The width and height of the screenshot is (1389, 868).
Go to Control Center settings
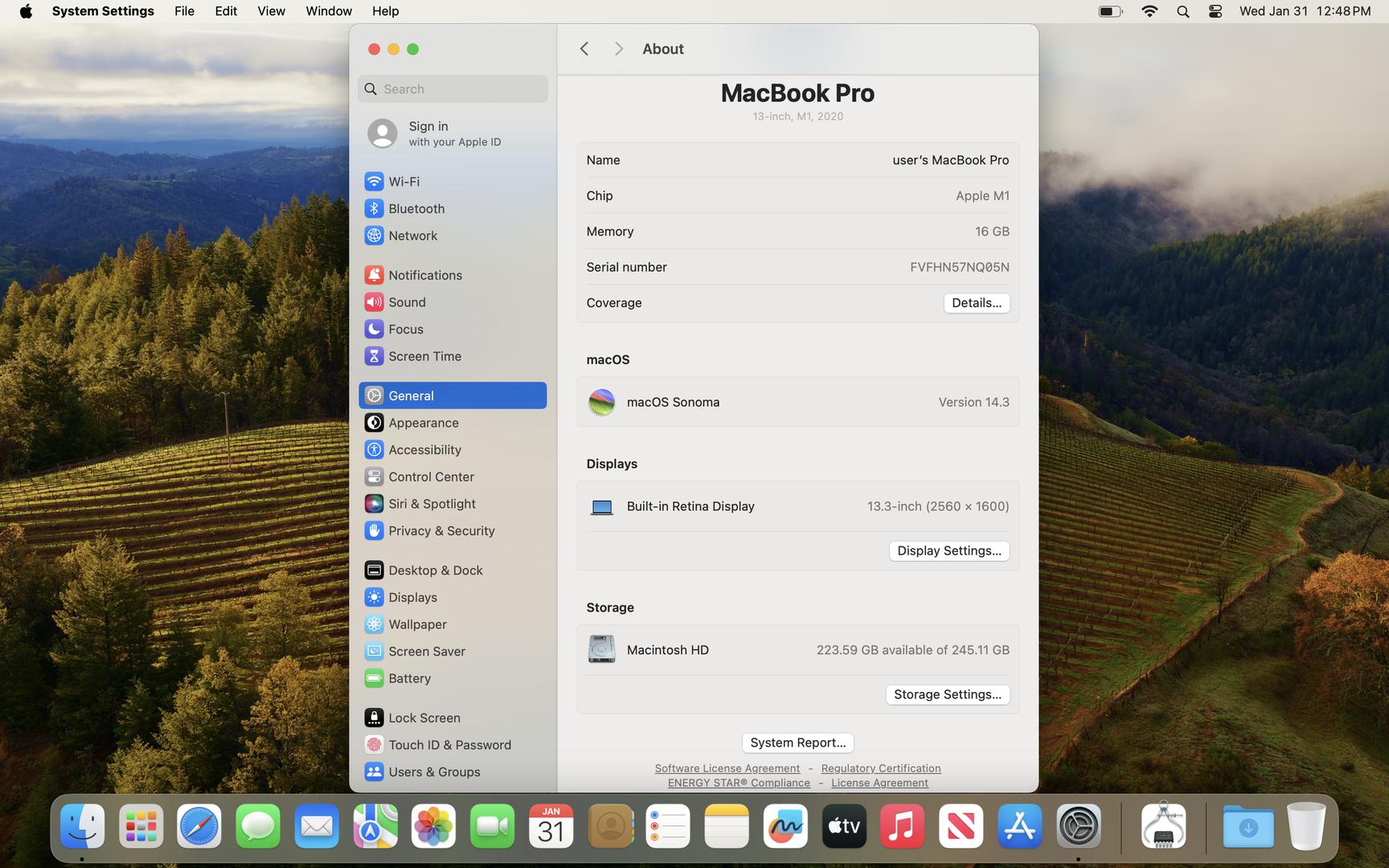453,477
